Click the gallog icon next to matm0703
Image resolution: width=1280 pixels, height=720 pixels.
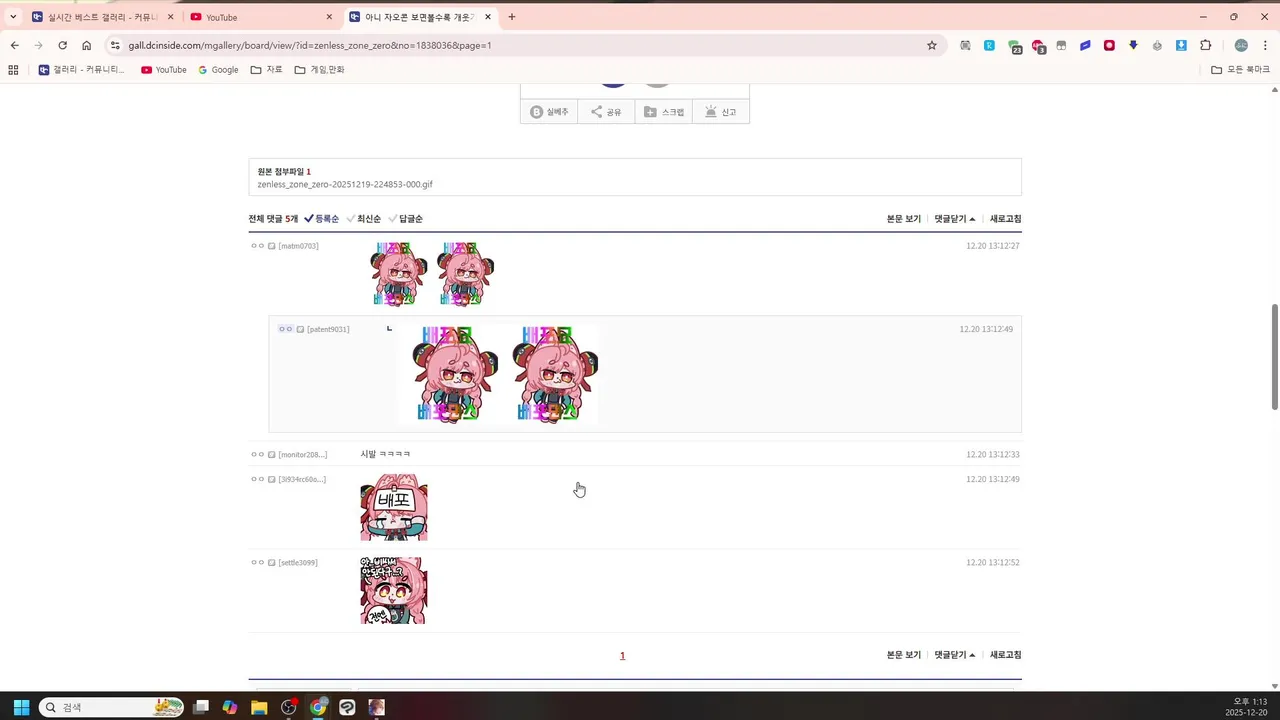(x=271, y=246)
